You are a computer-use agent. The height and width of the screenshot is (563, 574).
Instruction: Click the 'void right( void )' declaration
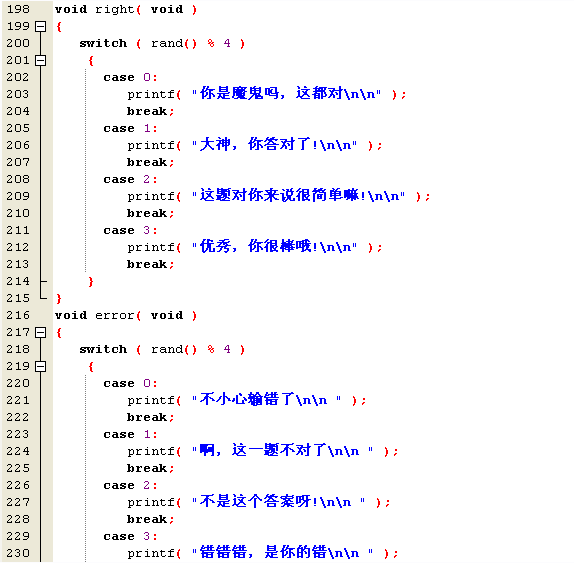[126, 10]
